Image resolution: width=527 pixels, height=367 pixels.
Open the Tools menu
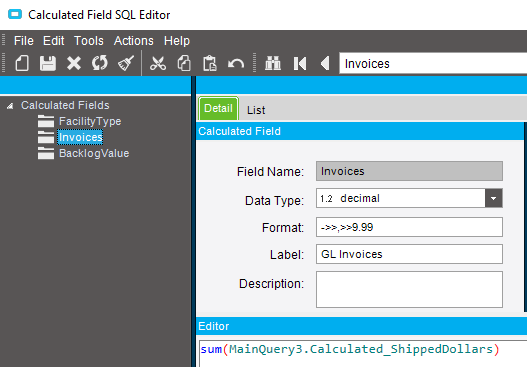pyautogui.click(x=89, y=41)
